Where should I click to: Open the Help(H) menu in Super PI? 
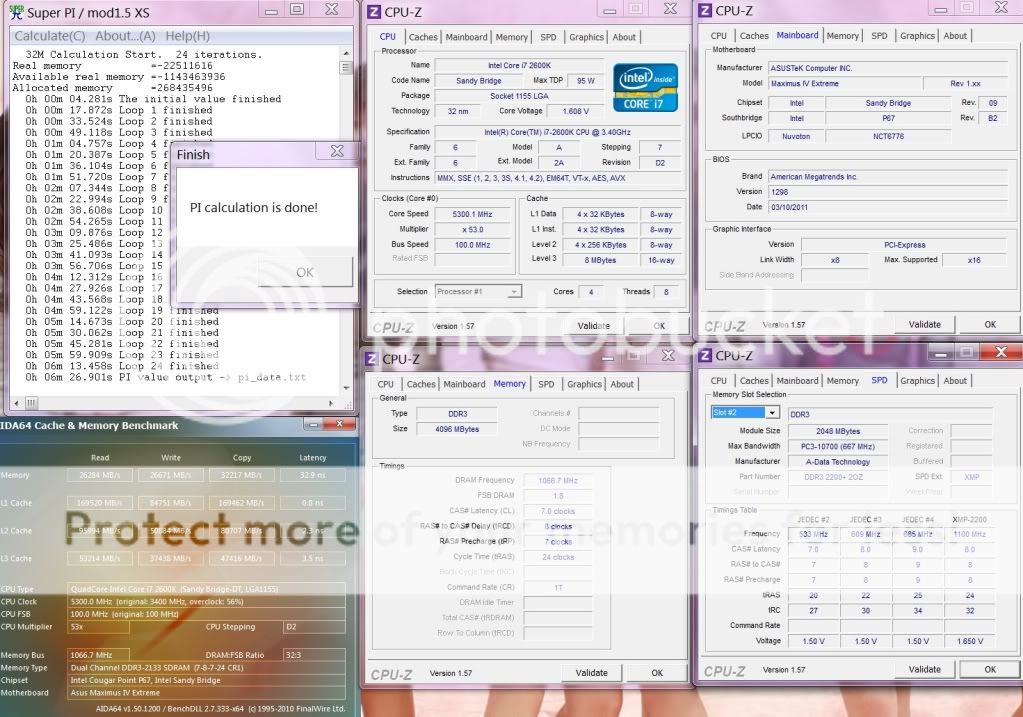187,36
